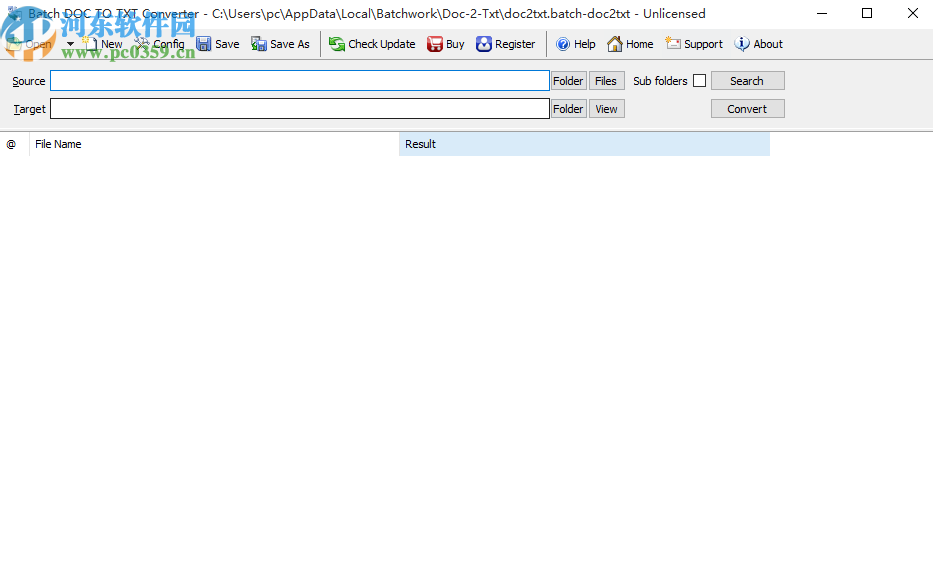
Task: Click Save As to save batch copy
Action: pos(280,44)
